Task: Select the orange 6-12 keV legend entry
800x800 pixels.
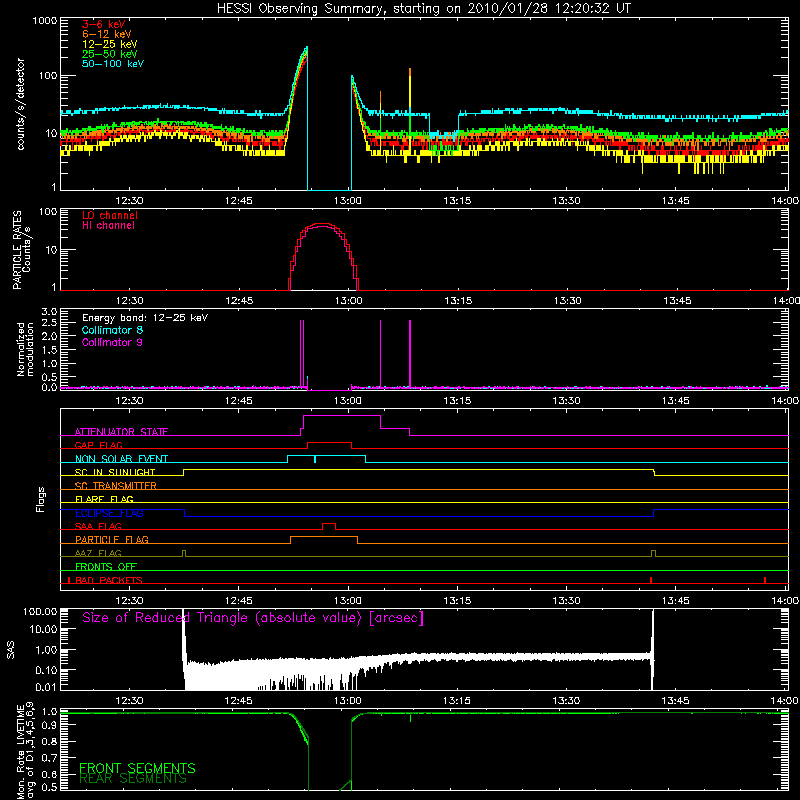Action: [x=107, y=34]
